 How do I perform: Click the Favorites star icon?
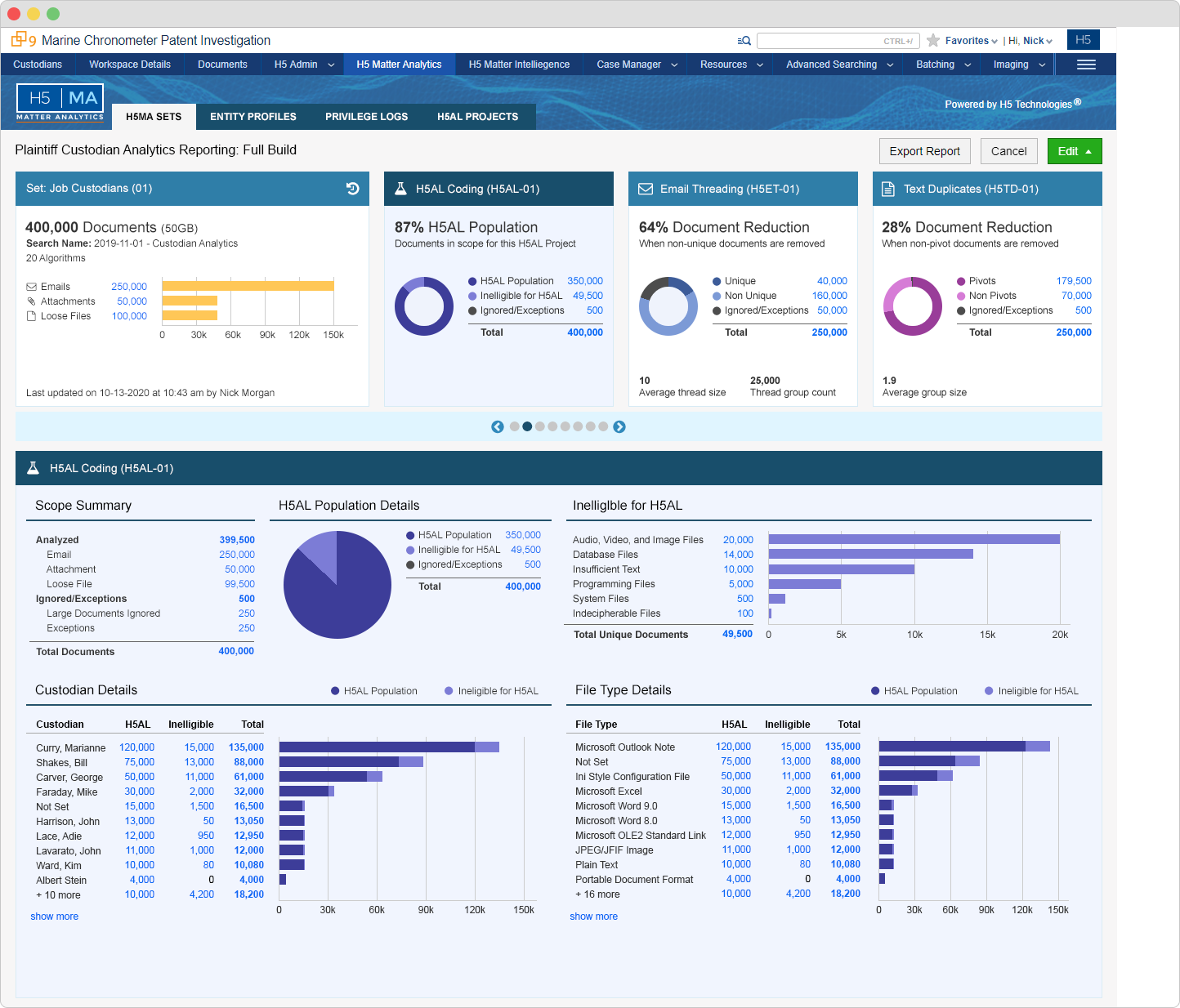(932, 40)
